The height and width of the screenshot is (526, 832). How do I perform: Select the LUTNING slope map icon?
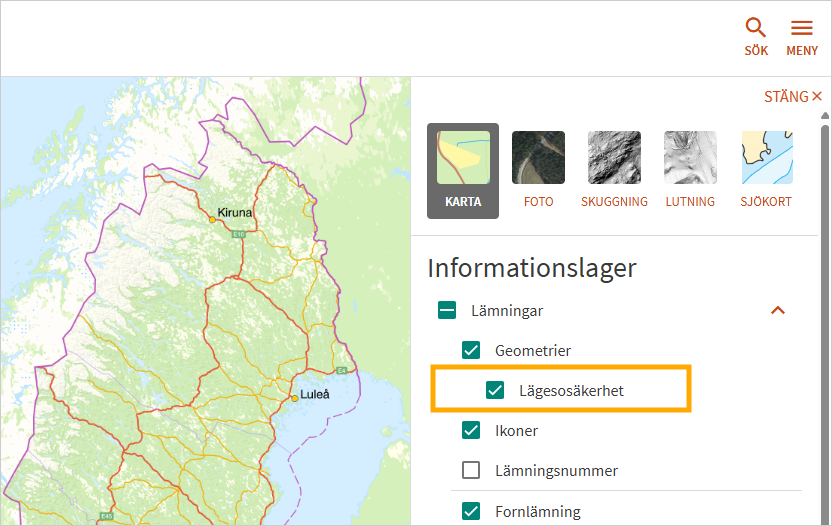(690, 158)
